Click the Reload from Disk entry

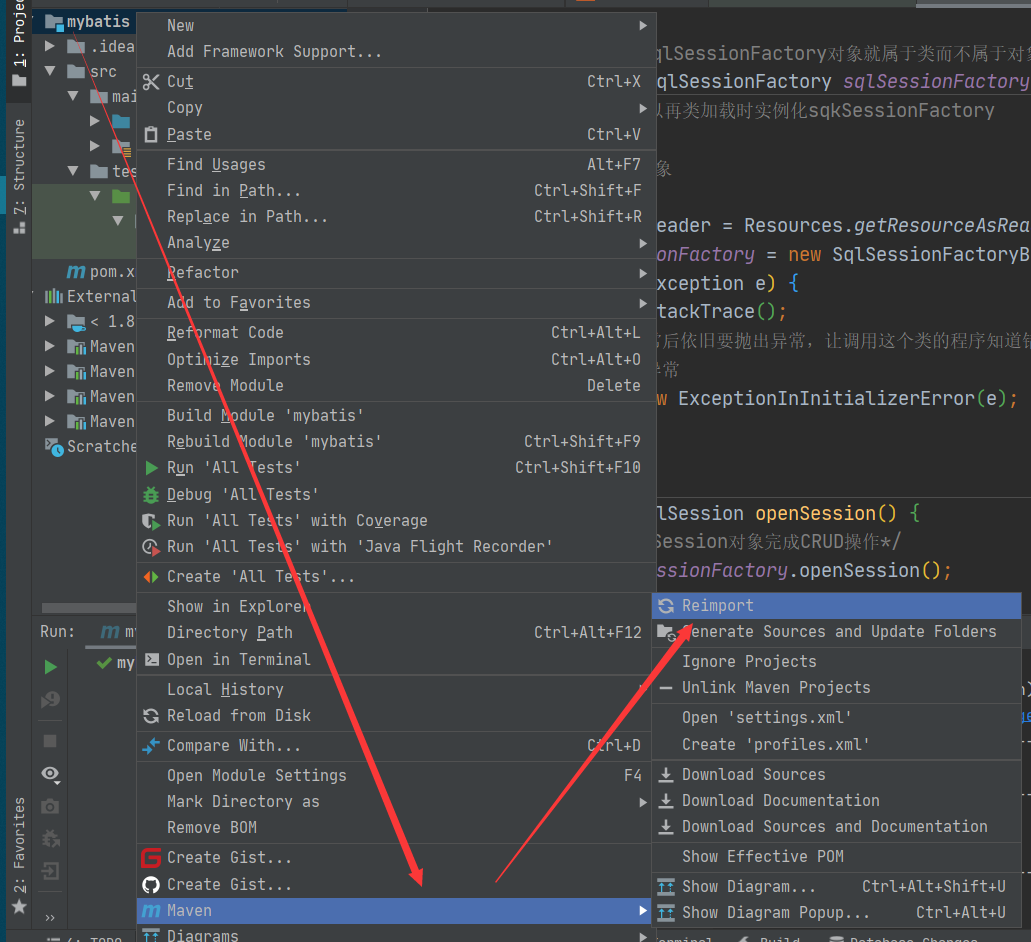pos(238,715)
